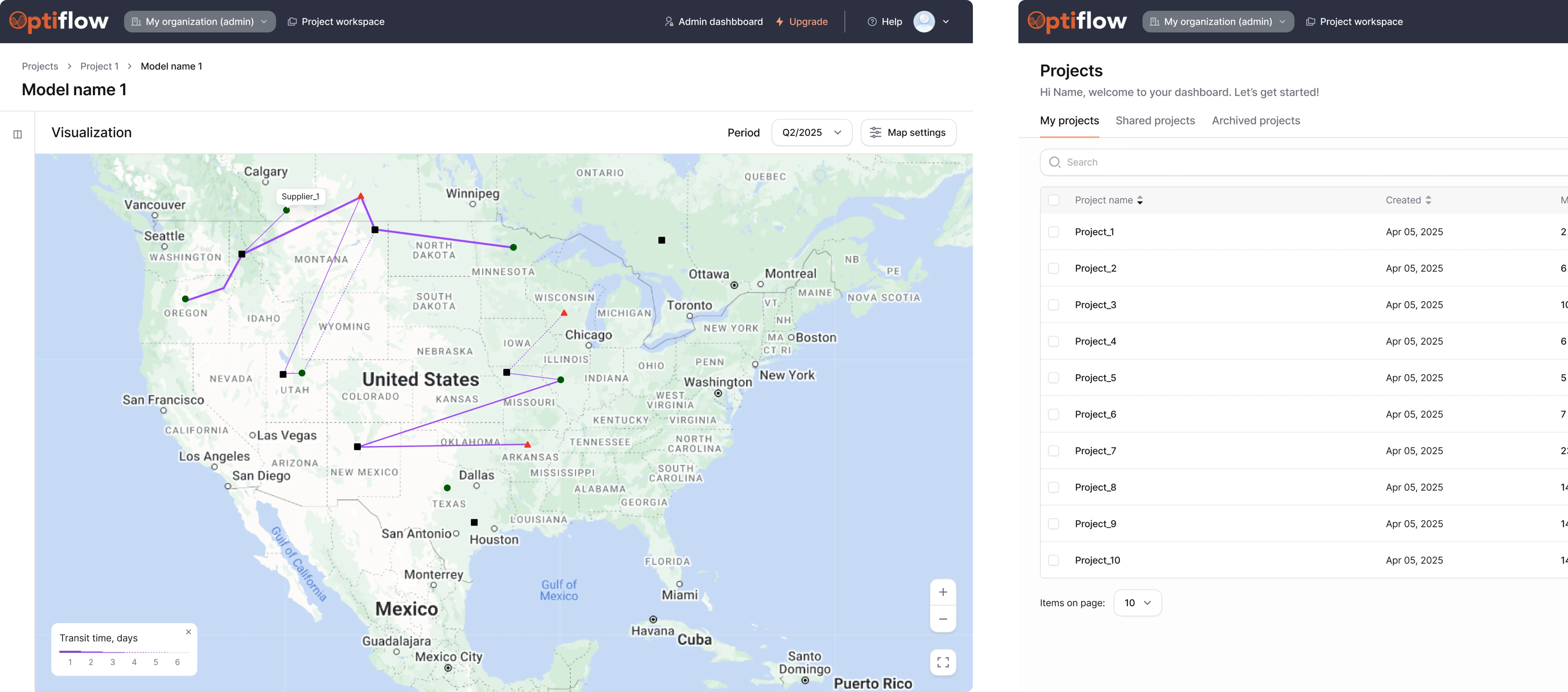
Task: Sort by Project name column
Action: (1139, 200)
